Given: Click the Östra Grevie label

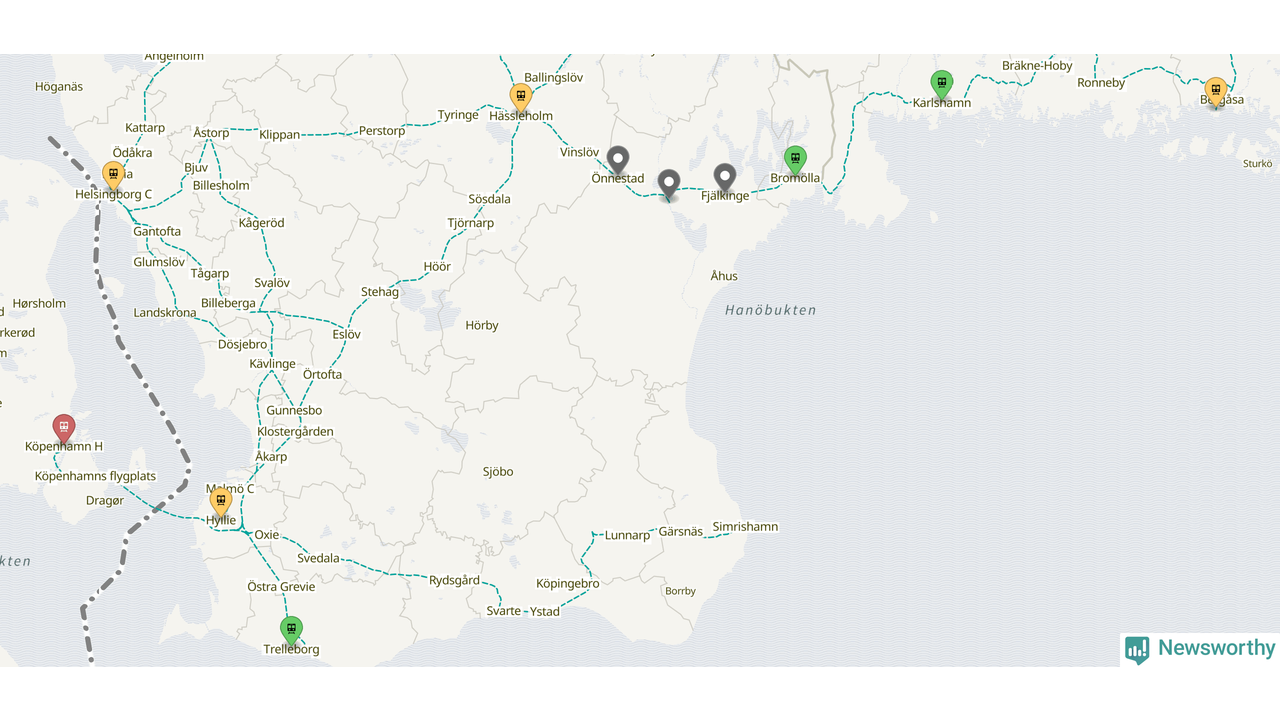Looking at the screenshot, I should (x=281, y=587).
